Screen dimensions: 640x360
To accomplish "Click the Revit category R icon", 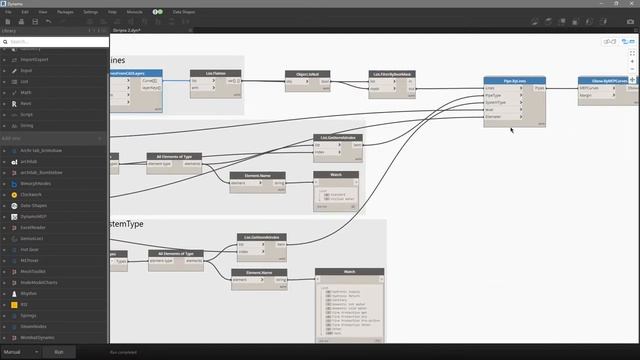I will (x=14, y=104).
